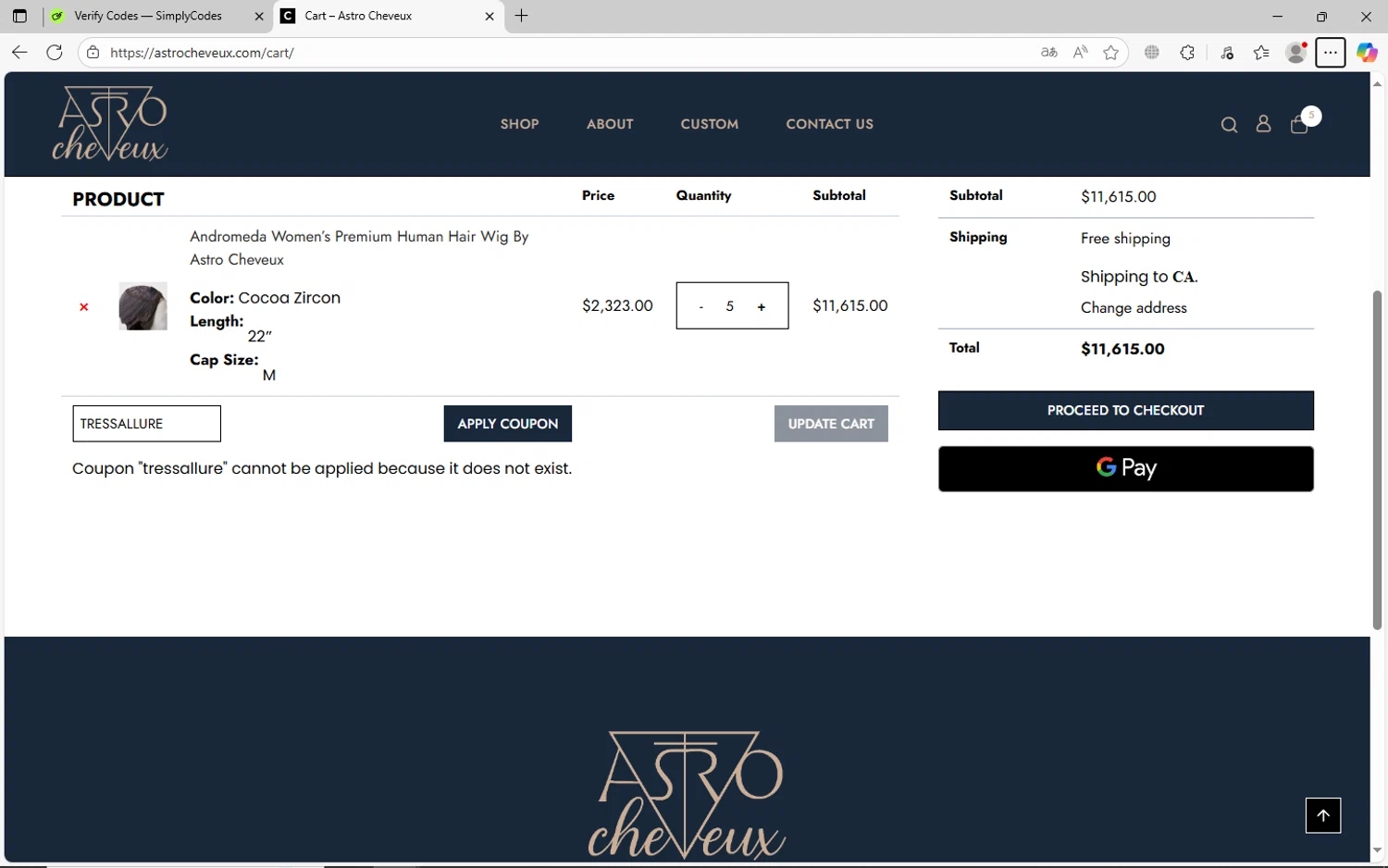Close the Verify Codes SimplyCodes tab

point(259,16)
